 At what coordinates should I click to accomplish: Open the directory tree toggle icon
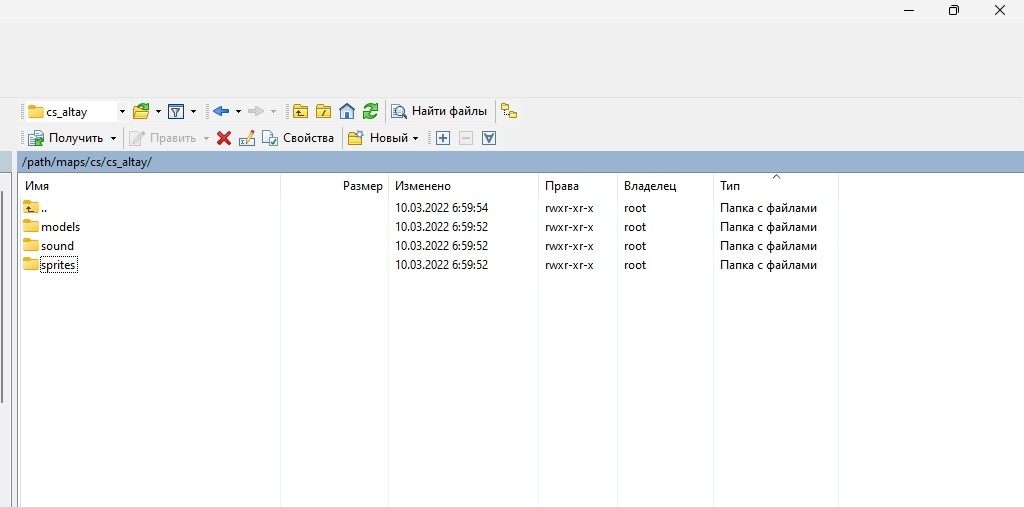tap(509, 111)
